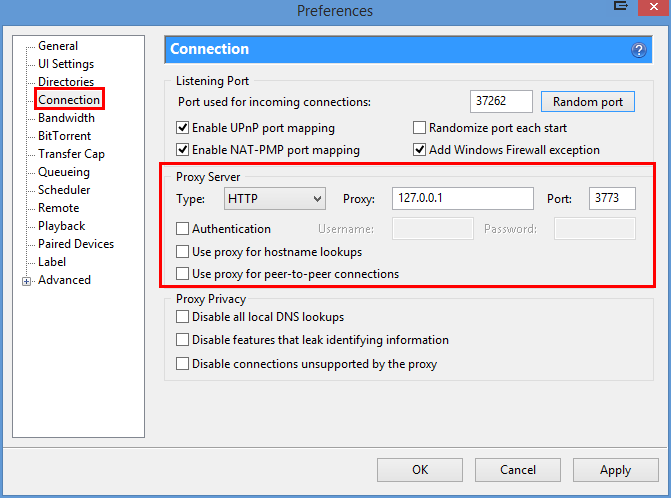Screen dimensions: 671x498
Task: Enable Randomize port each start
Action: (419, 128)
